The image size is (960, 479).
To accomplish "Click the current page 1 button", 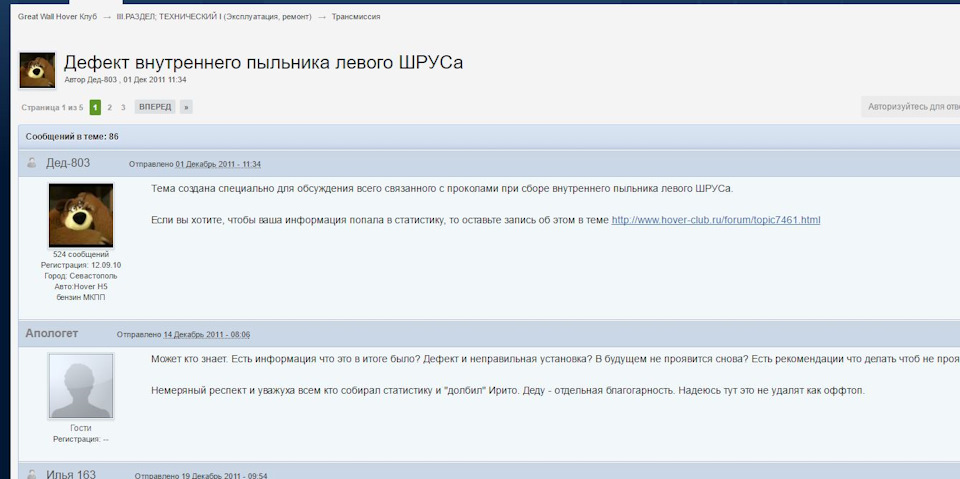I will pyautogui.click(x=95, y=107).
